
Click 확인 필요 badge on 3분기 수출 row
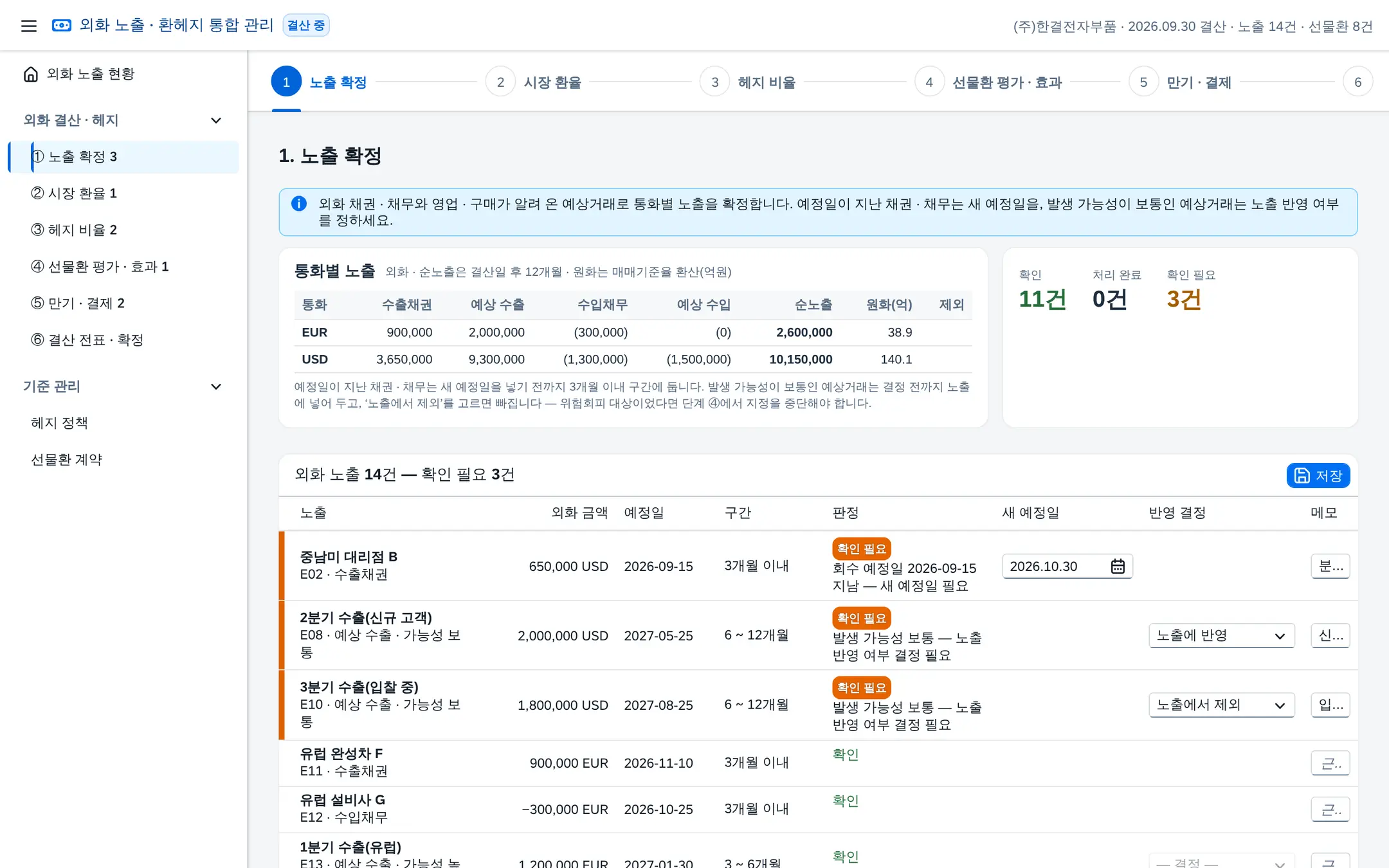(x=861, y=687)
